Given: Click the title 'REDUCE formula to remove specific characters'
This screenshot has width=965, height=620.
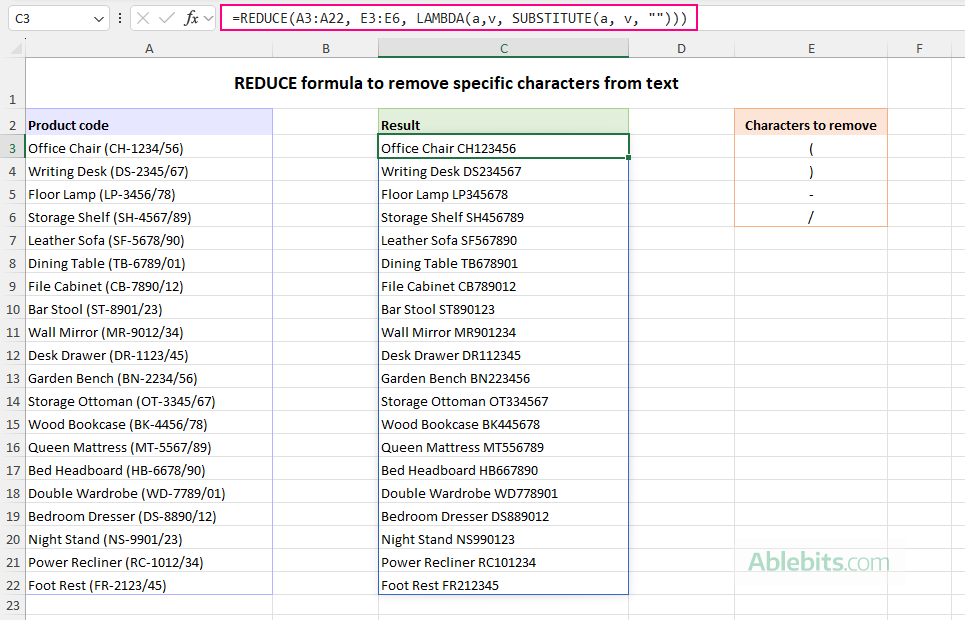Looking at the screenshot, I should 456,83.
